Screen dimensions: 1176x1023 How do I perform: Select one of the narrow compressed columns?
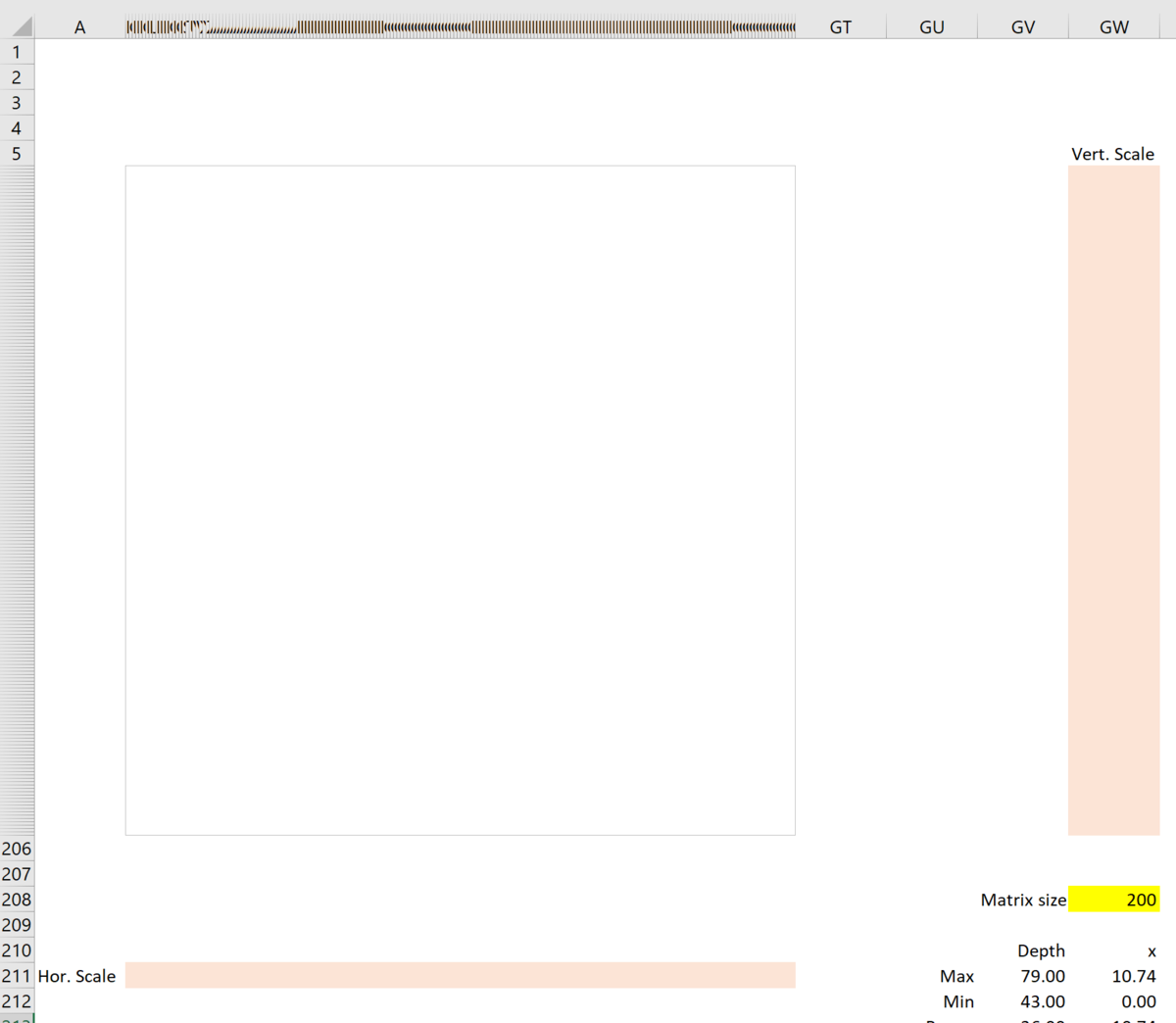point(392,26)
